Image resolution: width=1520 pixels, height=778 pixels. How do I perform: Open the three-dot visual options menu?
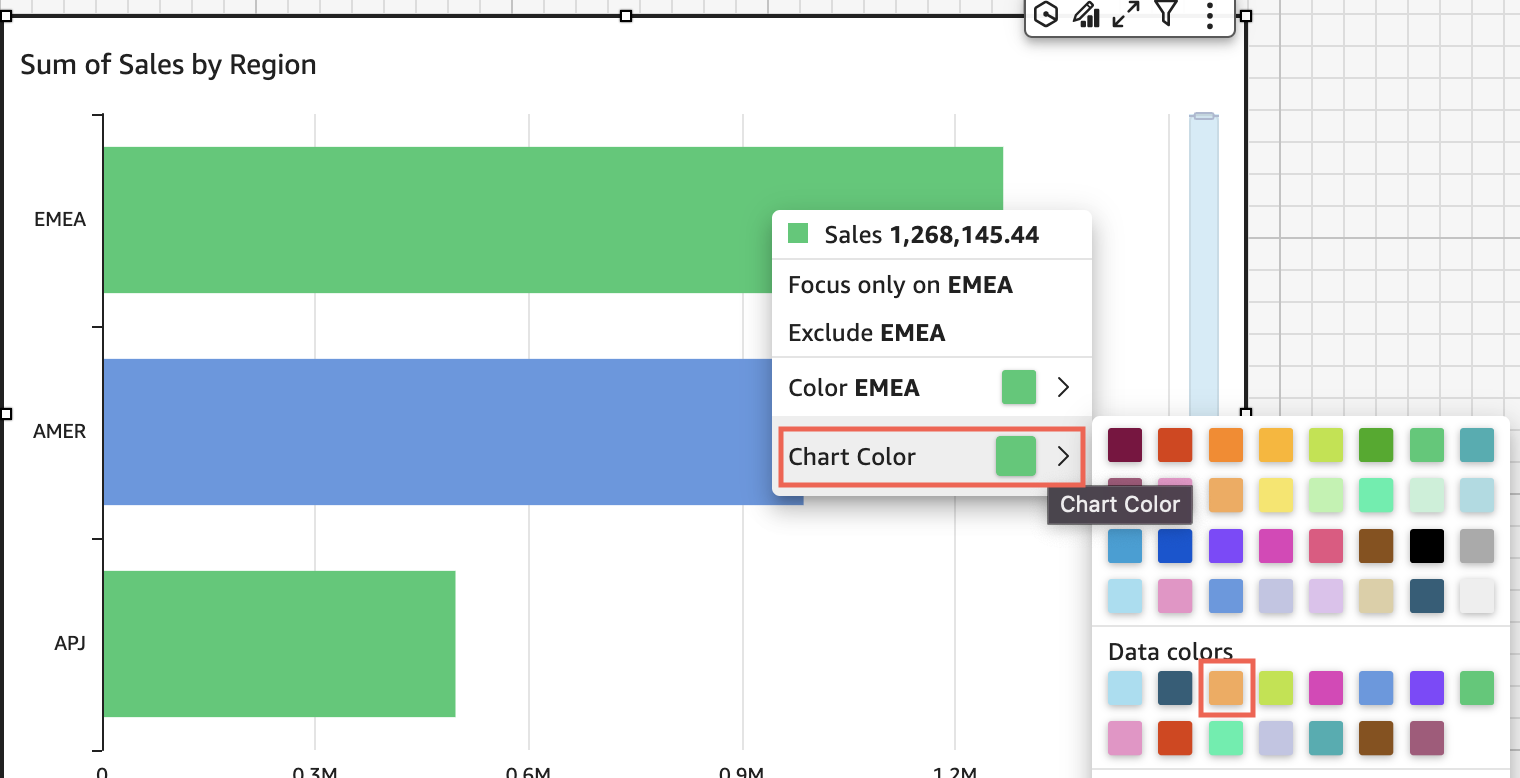[x=1210, y=14]
